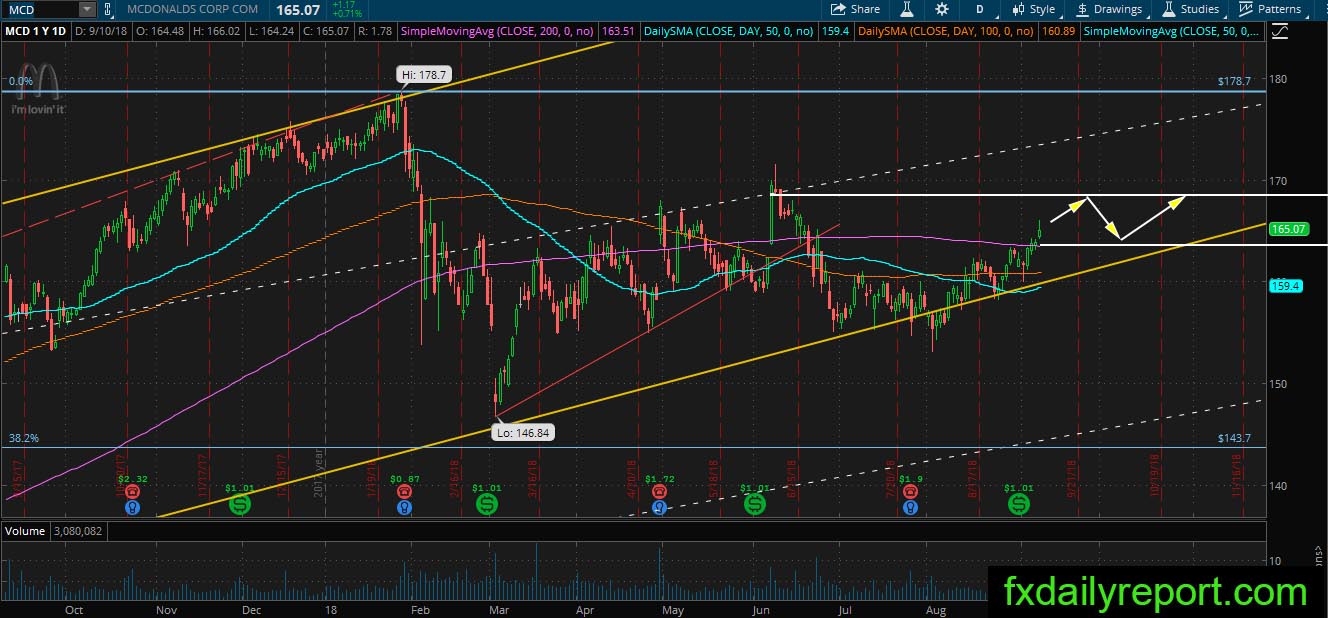Click the 0.0% retracement label
The width and height of the screenshot is (1328, 618).
coord(20,80)
